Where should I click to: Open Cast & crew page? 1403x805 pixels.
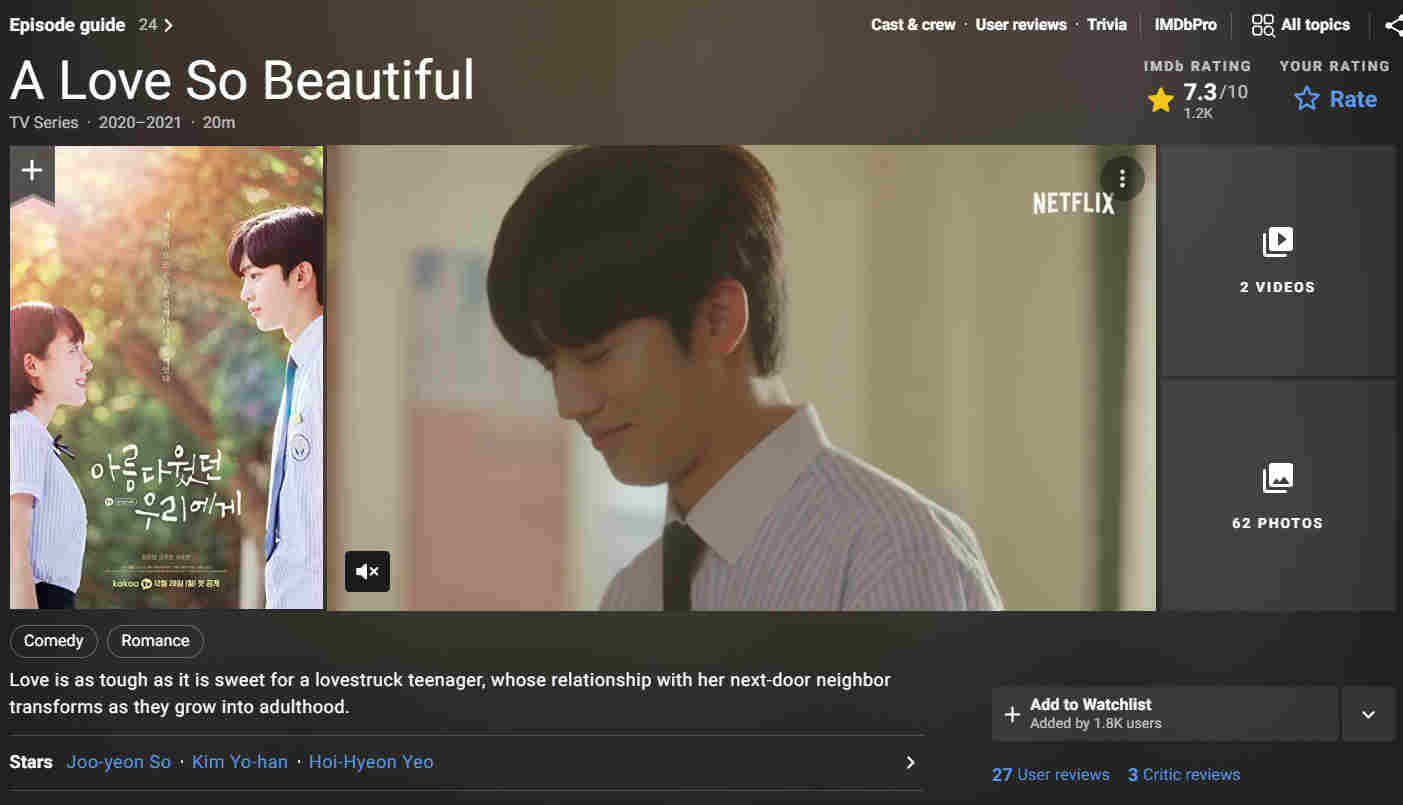point(913,25)
